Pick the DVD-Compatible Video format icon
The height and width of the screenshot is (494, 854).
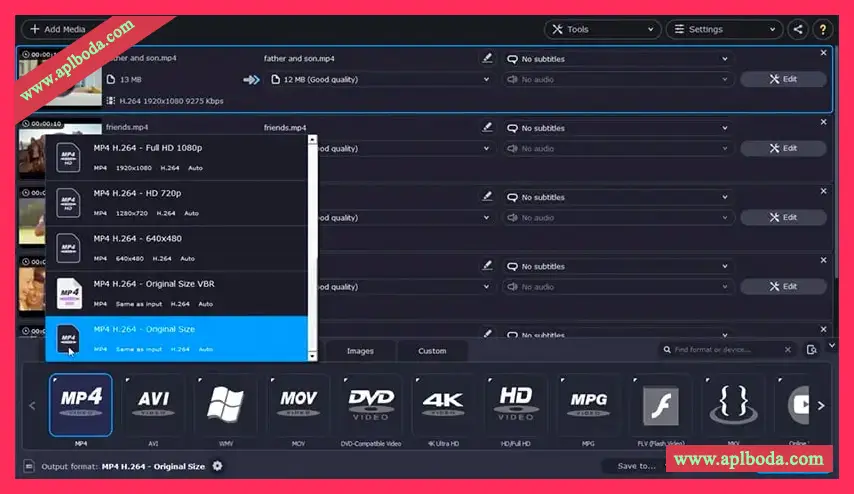pyautogui.click(x=371, y=404)
